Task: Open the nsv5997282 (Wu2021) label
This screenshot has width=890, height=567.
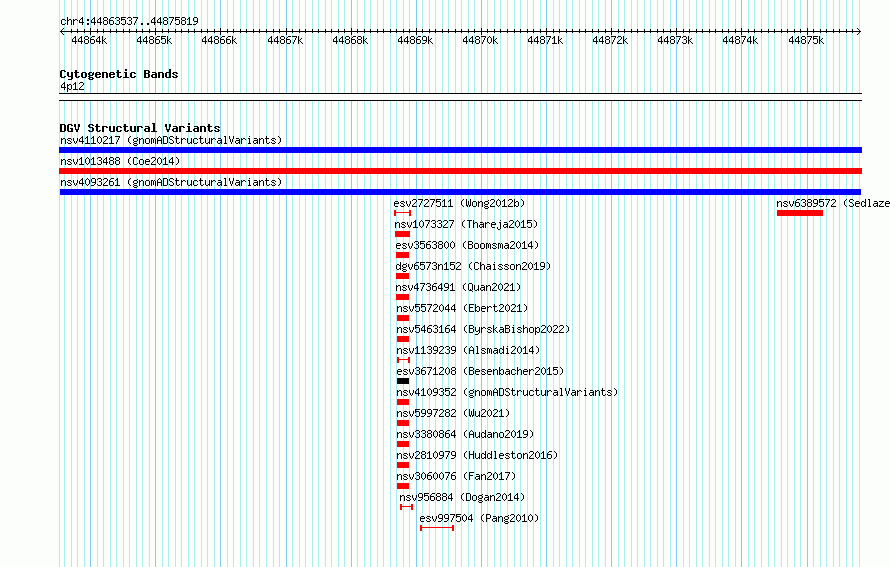Action: point(453,413)
